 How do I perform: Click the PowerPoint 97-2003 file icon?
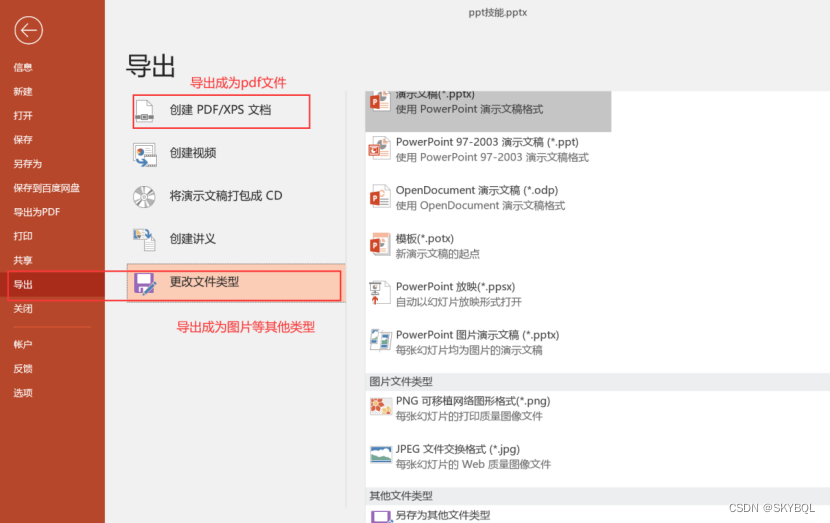(380, 148)
